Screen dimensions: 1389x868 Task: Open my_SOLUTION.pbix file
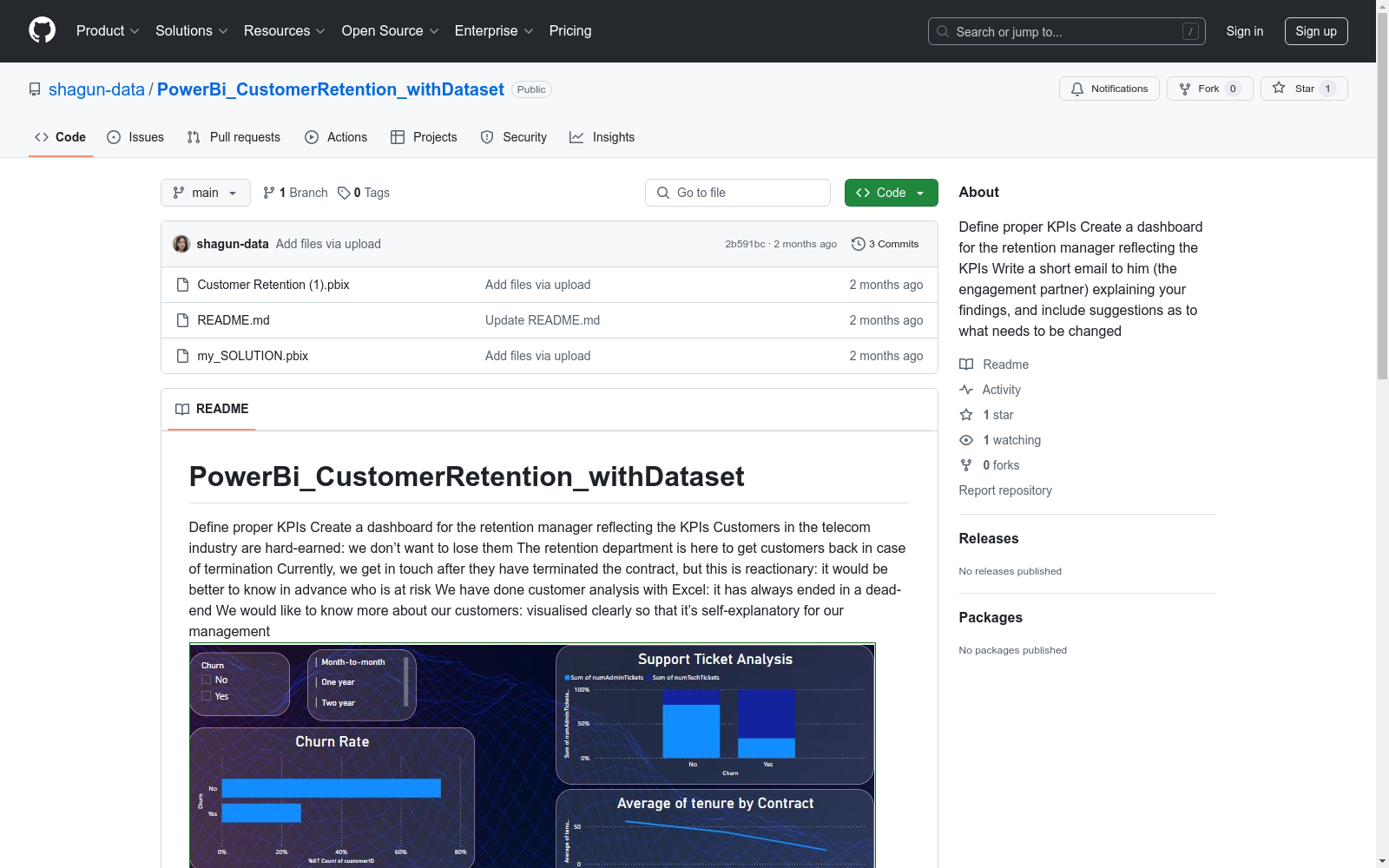(253, 356)
